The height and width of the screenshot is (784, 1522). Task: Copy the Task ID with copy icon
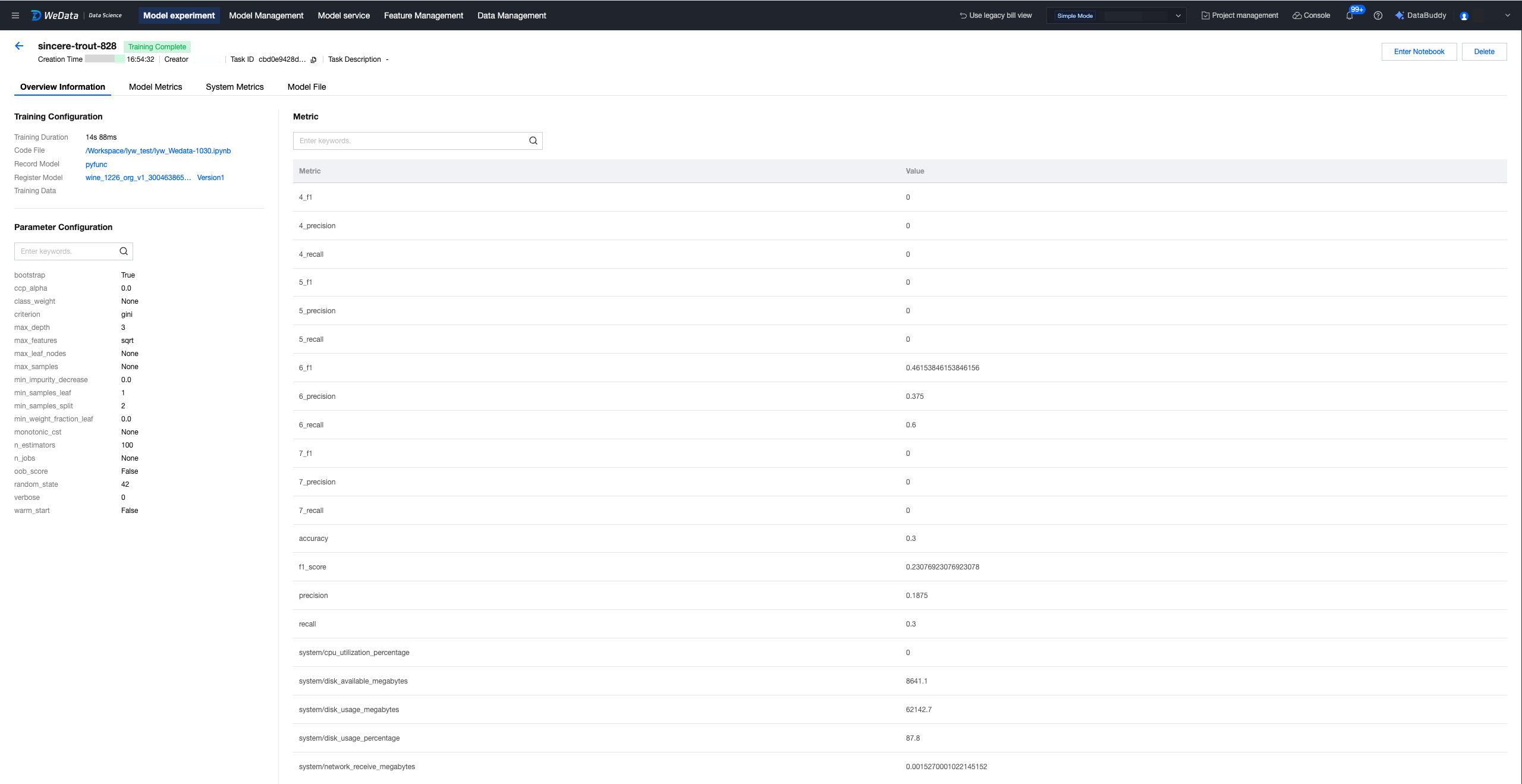(x=313, y=60)
